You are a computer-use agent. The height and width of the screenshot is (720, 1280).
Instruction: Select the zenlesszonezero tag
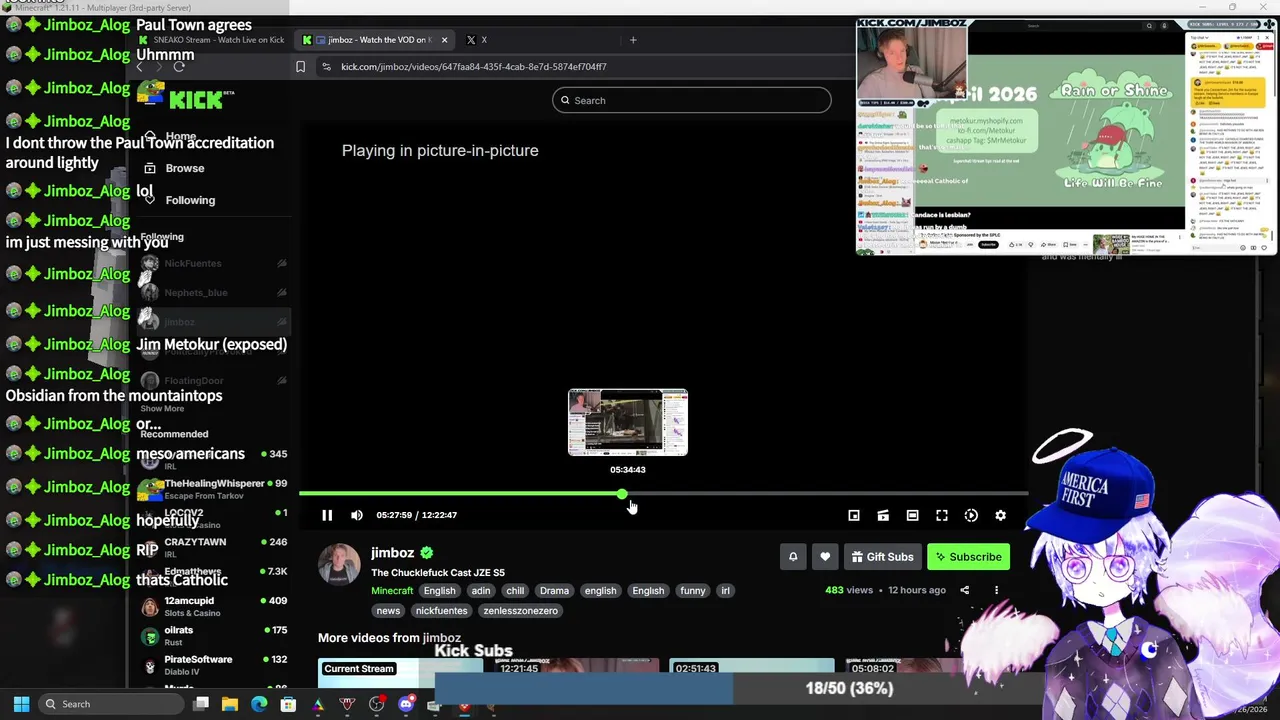(x=520, y=610)
